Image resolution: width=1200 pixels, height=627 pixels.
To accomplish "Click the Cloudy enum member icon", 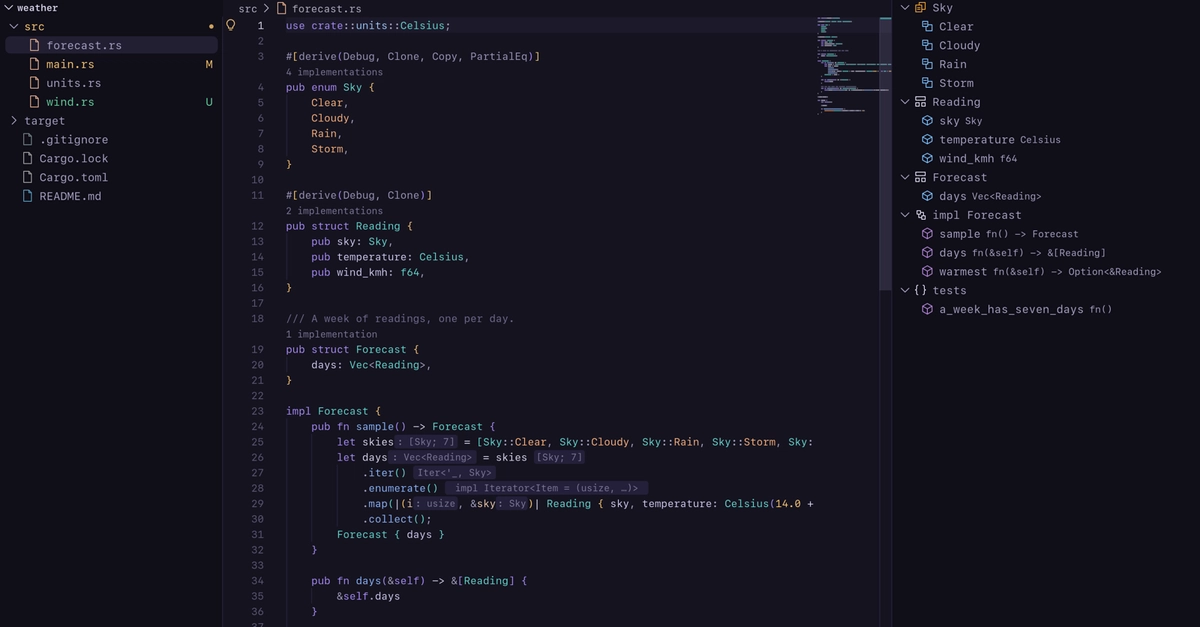I will click(927, 46).
